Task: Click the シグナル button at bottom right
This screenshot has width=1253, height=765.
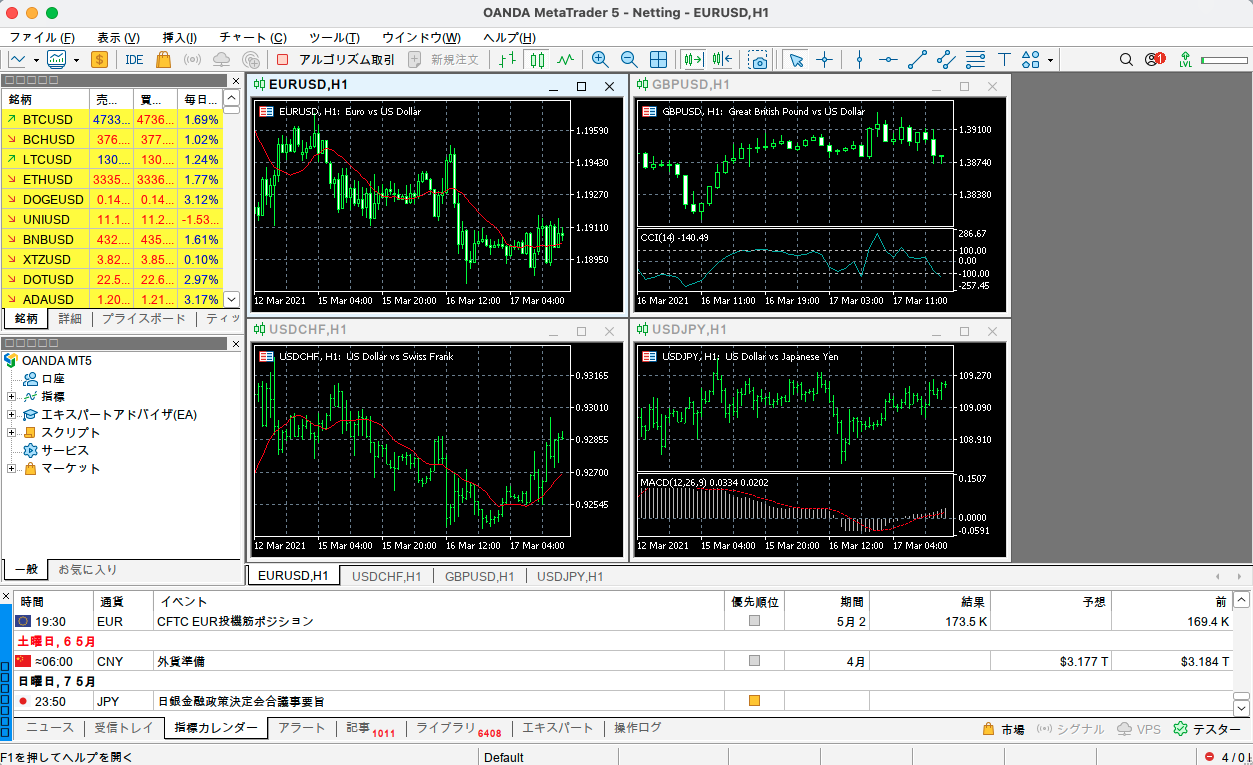Action: (1071, 729)
